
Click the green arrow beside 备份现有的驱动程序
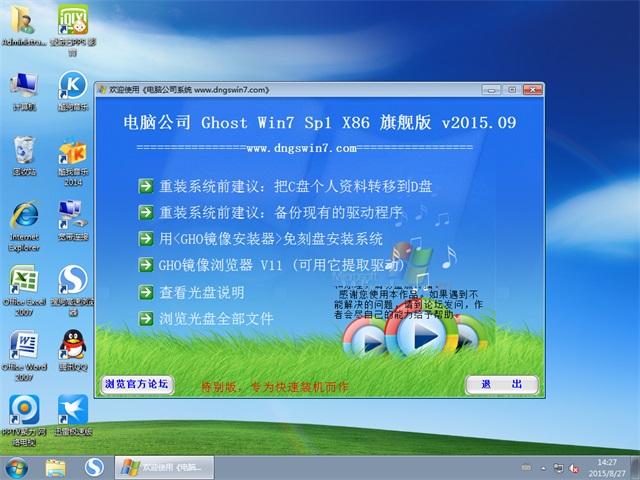146,212
